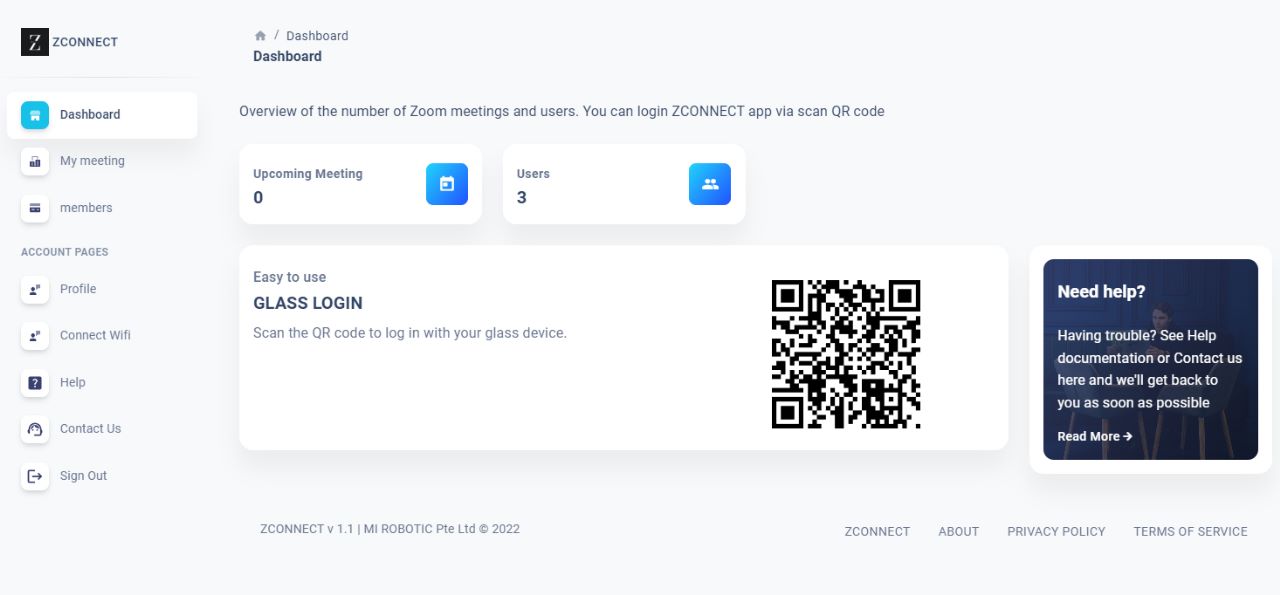Click the My meeting sidebar icon
The width and height of the screenshot is (1280, 595).
pyautogui.click(x=35, y=161)
